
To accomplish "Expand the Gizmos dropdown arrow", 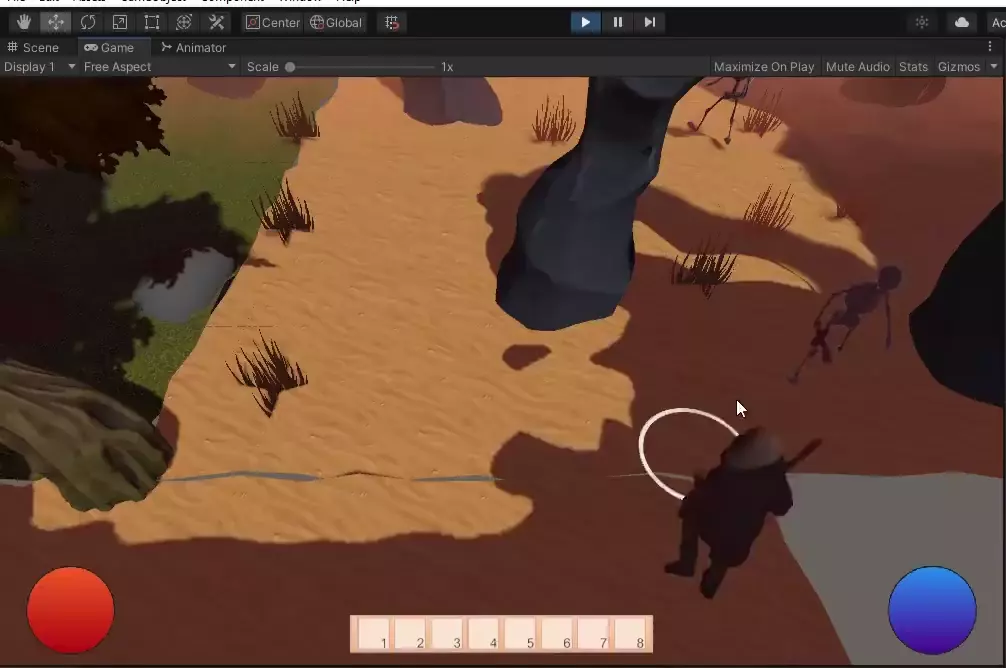I will [x=994, y=67].
